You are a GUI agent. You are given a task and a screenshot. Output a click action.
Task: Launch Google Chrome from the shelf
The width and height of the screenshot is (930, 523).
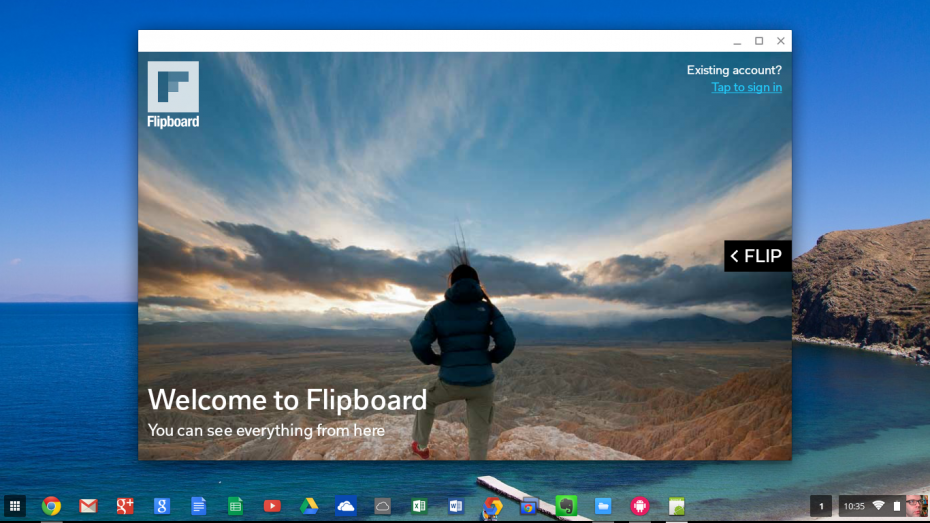(x=52, y=506)
